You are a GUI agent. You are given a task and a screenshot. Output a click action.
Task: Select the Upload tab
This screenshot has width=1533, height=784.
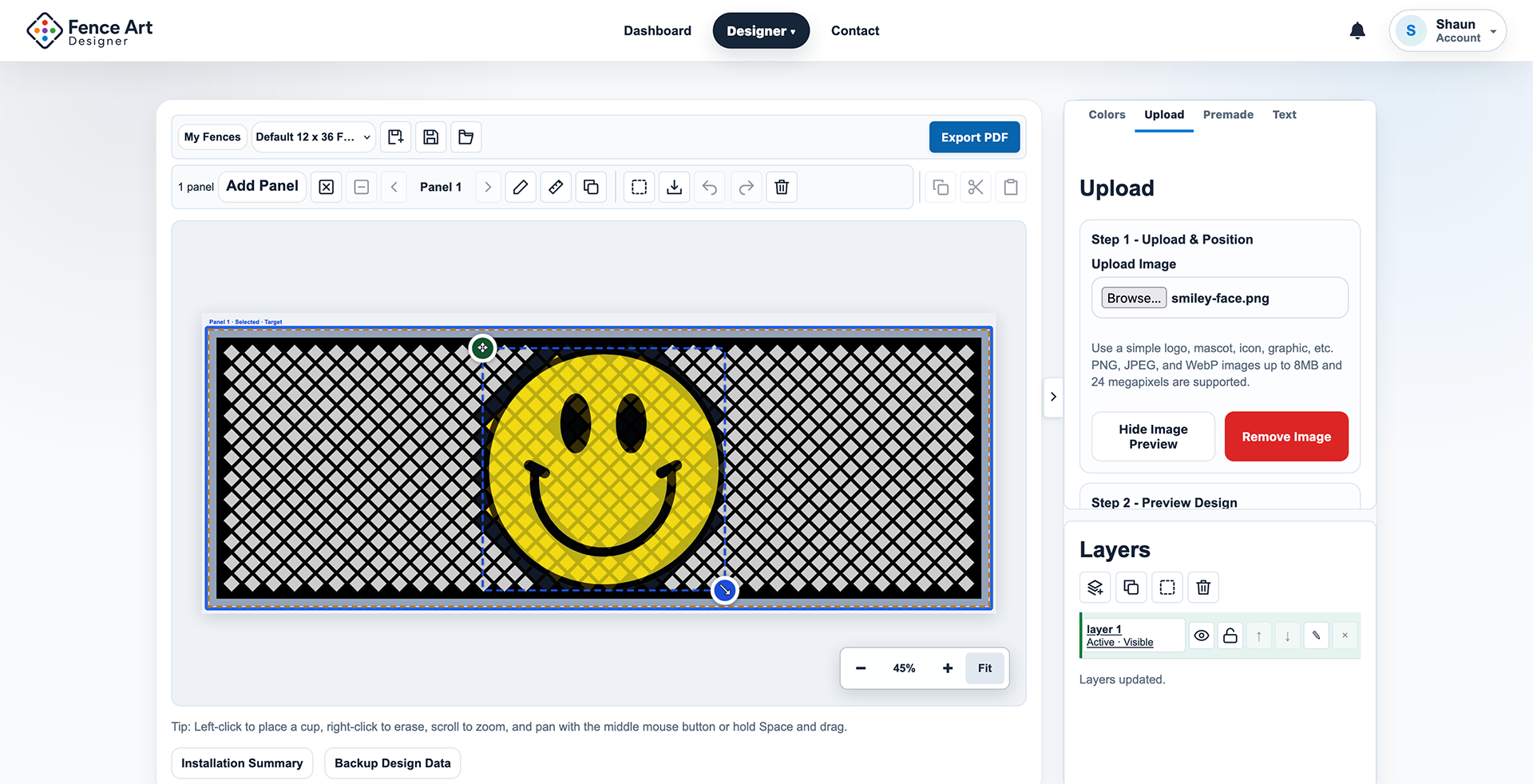coord(1164,115)
